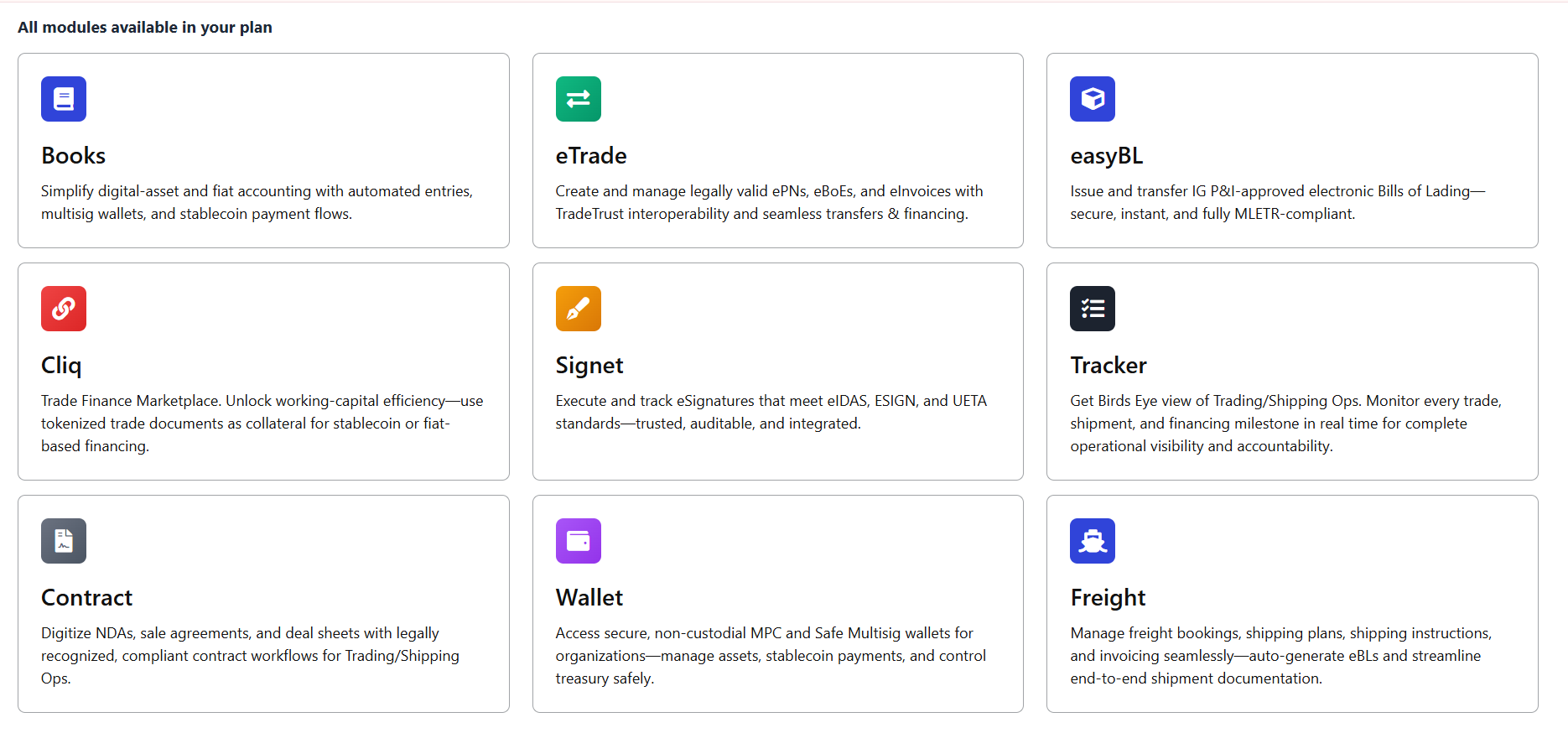Image resolution: width=1568 pixels, height=733 pixels.
Task: Open the Books module title
Action: pyautogui.click(x=74, y=156)
